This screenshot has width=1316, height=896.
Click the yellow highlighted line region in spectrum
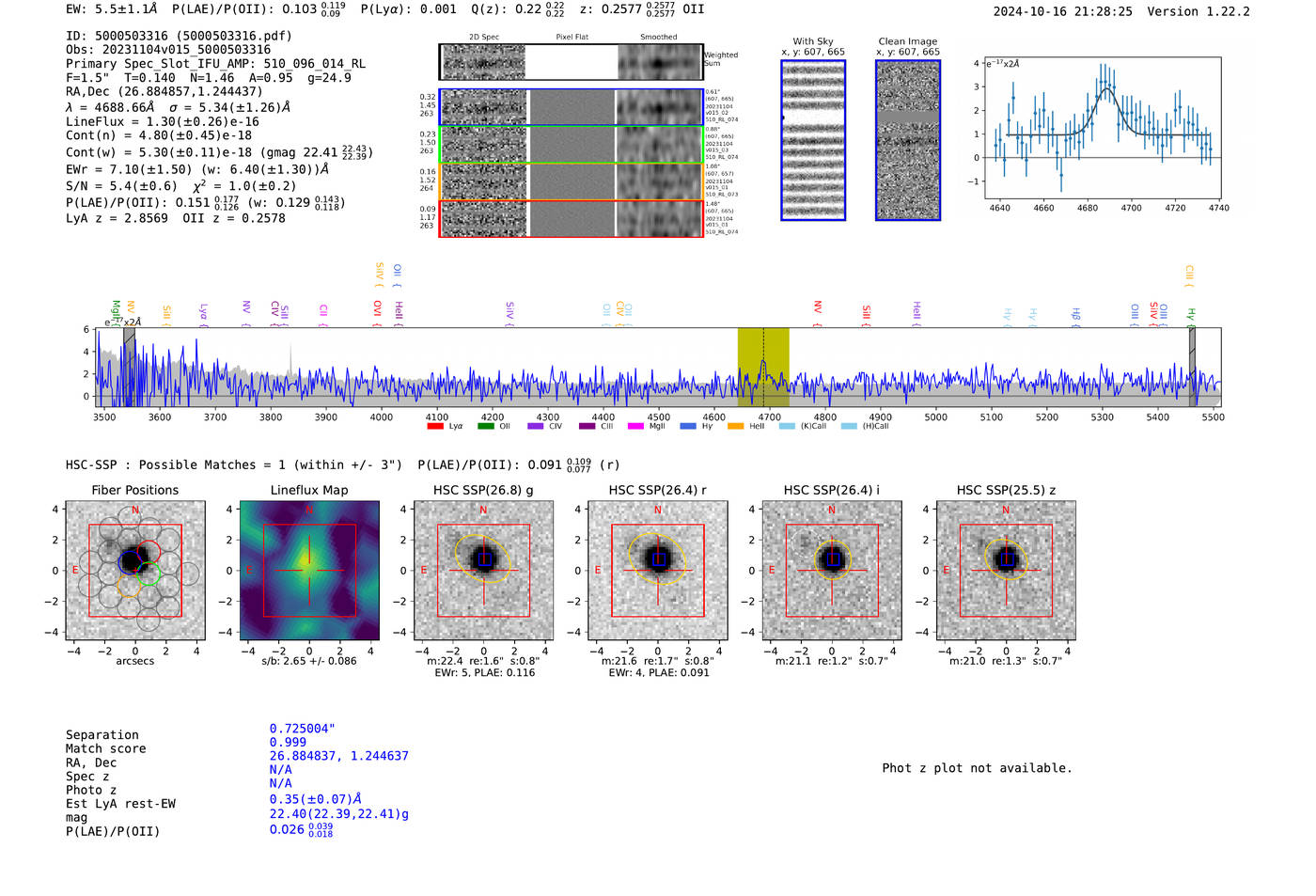click(763, 368)
